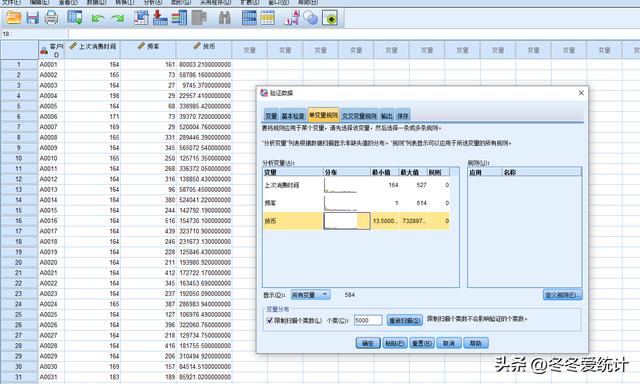Open the 数据(D) menu
This screenshot has width=640, height=384.
(97, 2)
